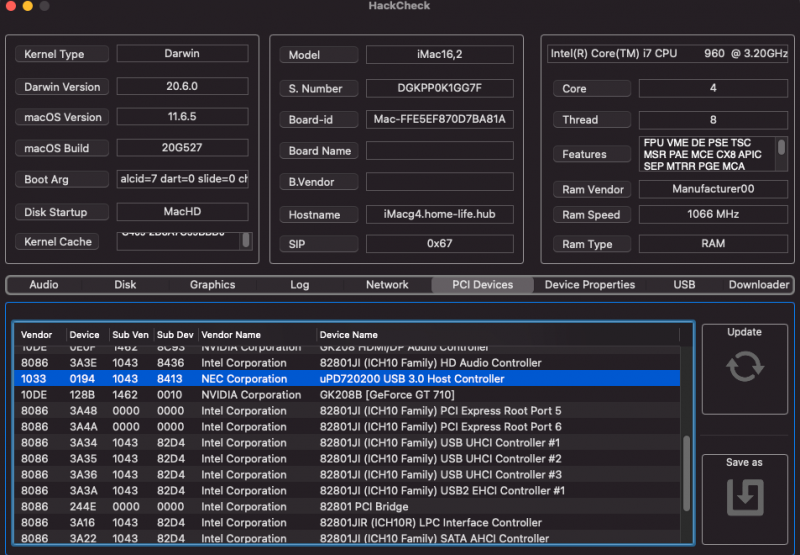Image resolution: width=800 pixels, height=555 pixels.
Task: Open the Device Properties tab
Action: coord(589,285)
